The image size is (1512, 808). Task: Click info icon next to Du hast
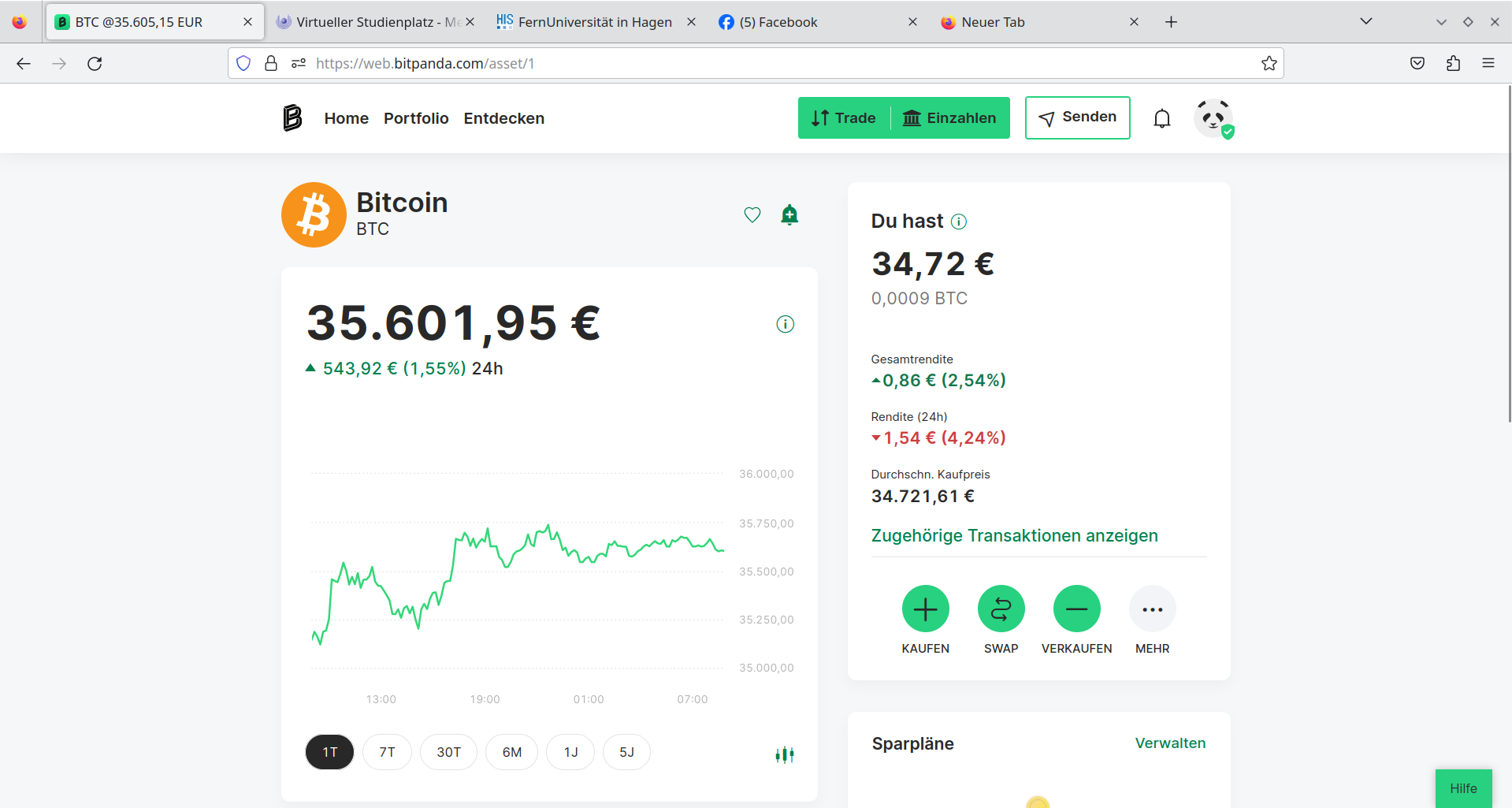[959, 222]
